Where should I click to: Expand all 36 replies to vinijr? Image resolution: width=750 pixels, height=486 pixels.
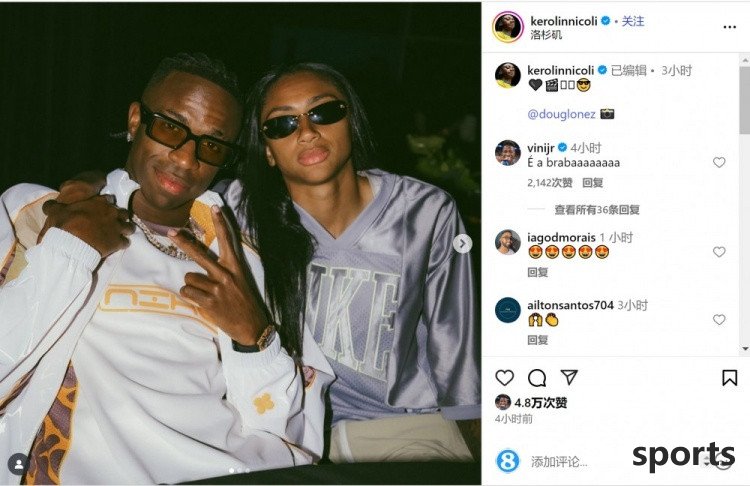click(597, 210)
